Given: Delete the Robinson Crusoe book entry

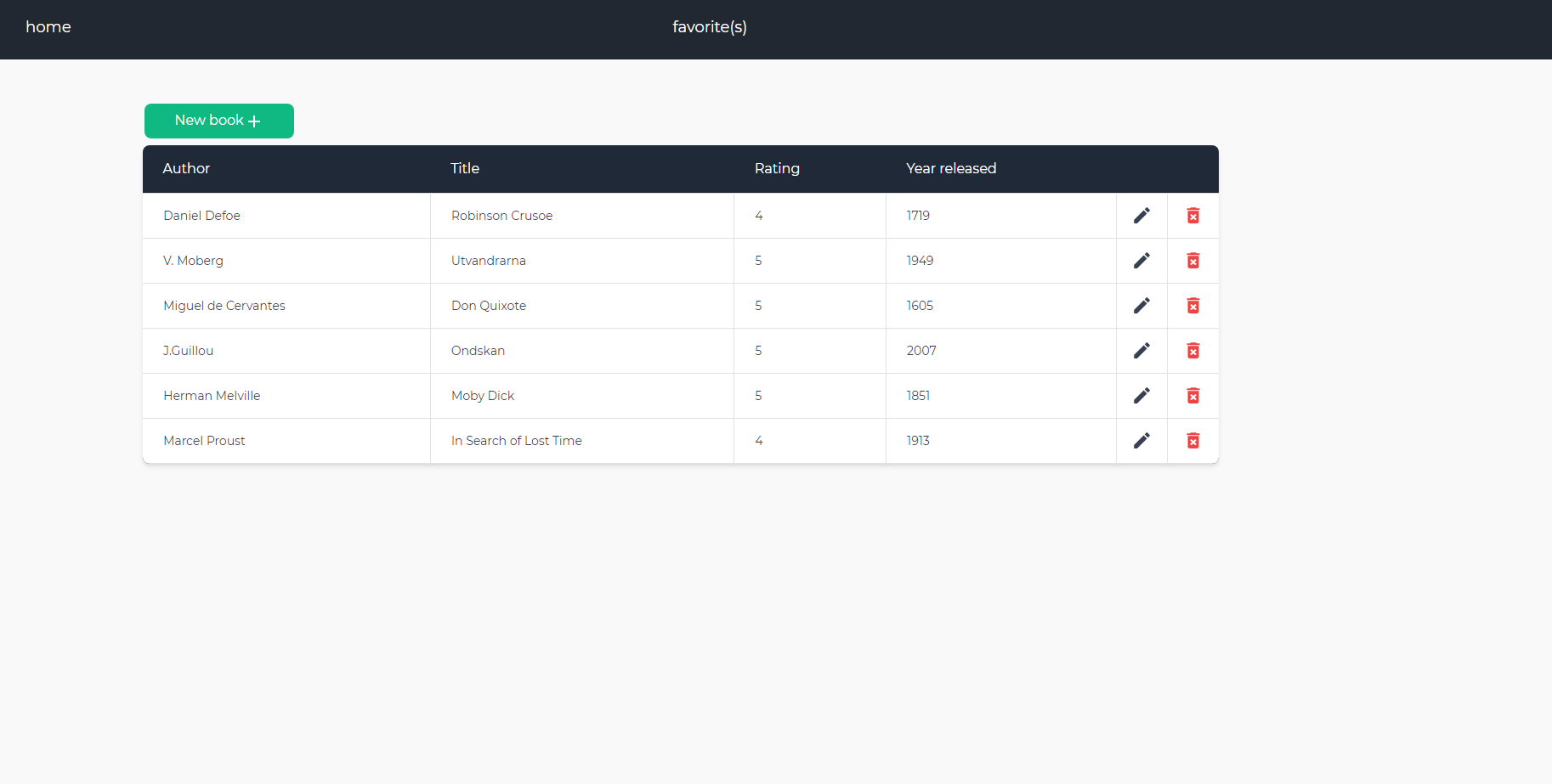Looking at the screenshot, I should (1193, 216).
